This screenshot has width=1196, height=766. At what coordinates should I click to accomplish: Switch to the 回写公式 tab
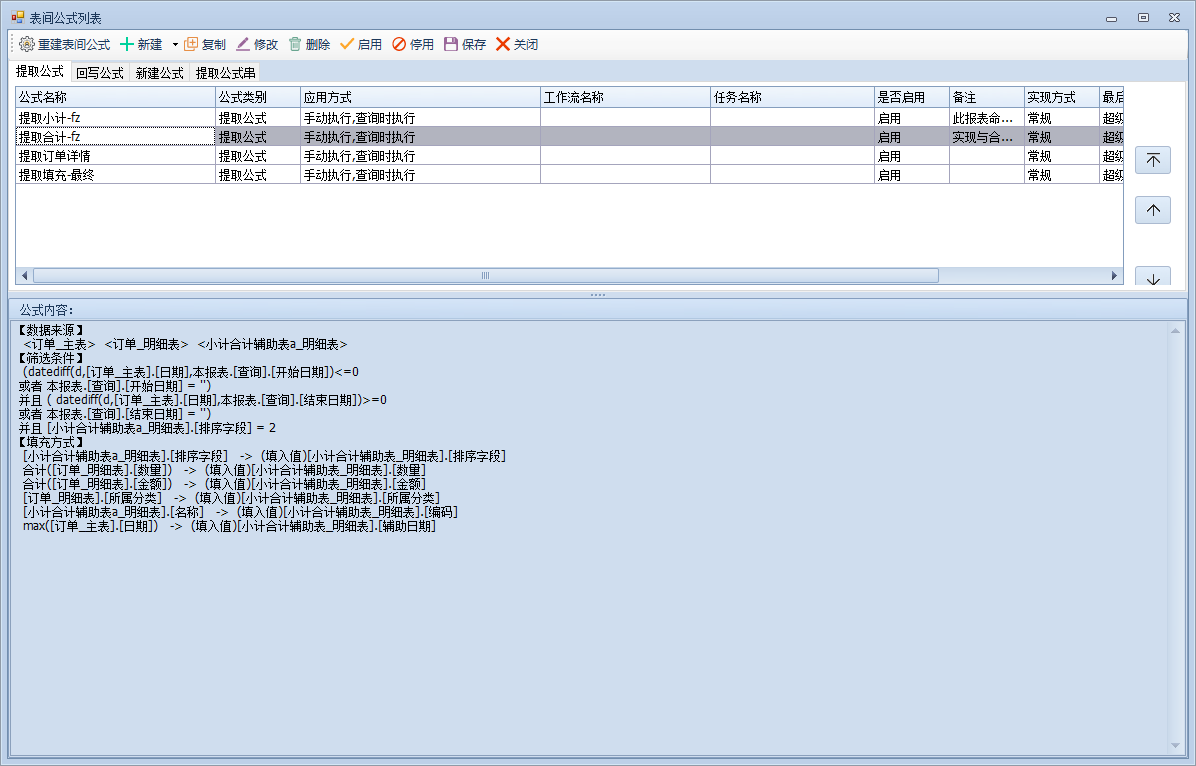pyautogui.click(x=100, y=73)
